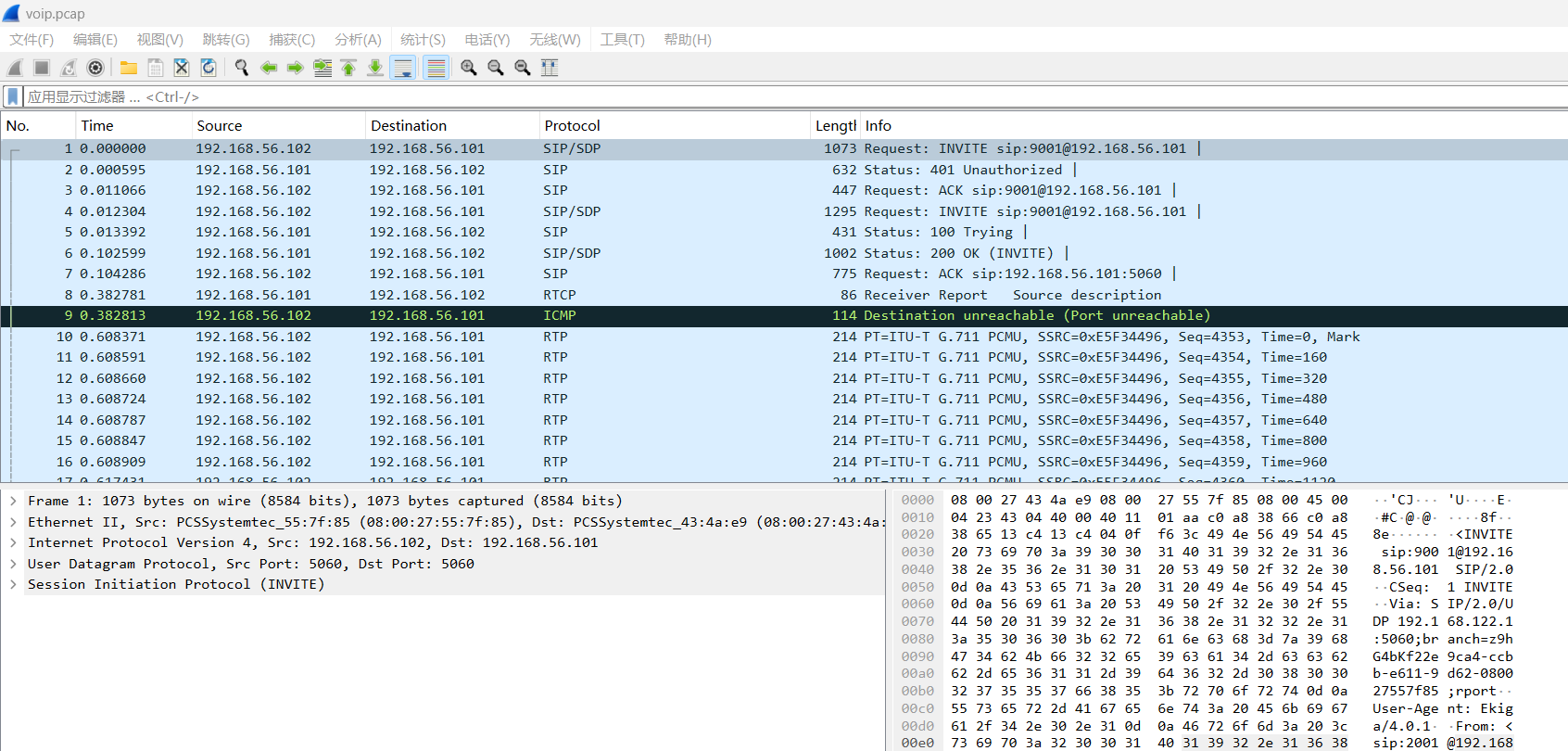1568x751 pixels.
Task: Click the Wireshark logo in title bar
Action: pos(11,13)
